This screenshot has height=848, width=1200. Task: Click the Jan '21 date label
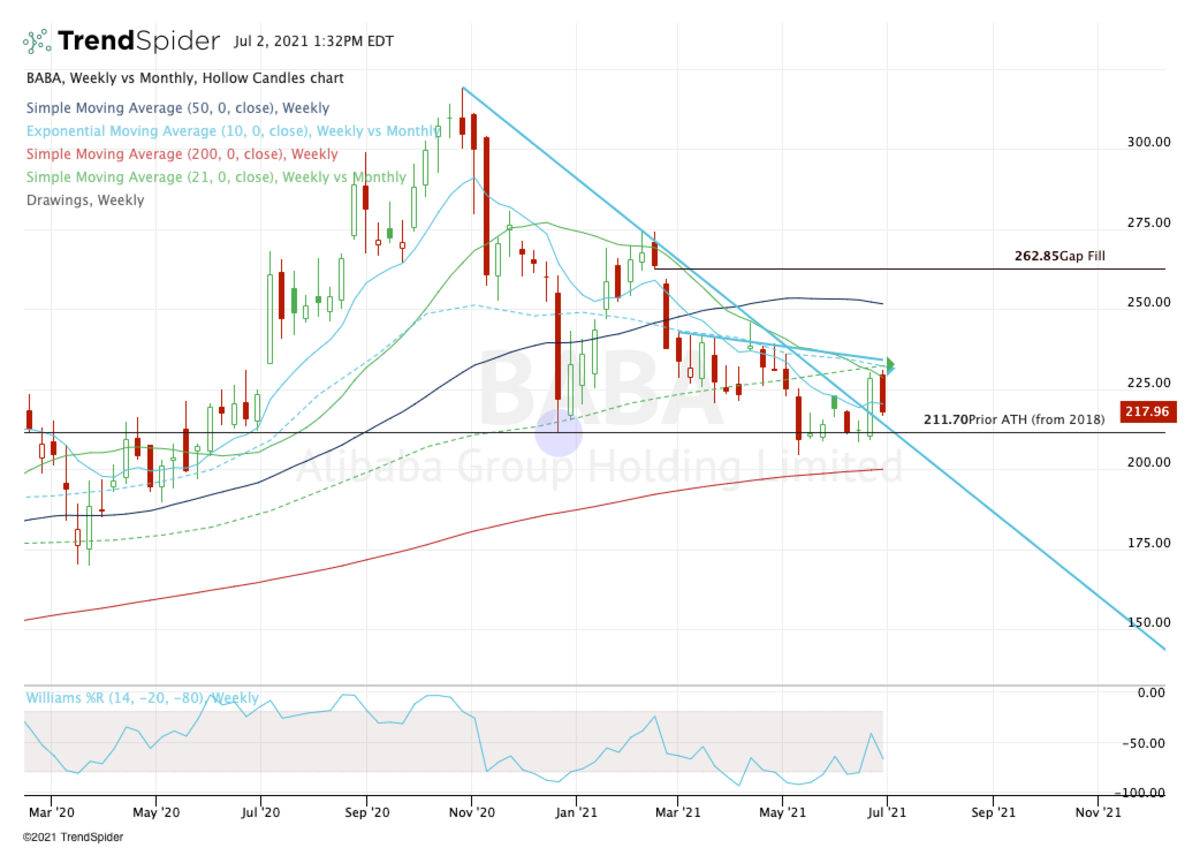pos(577,813)
